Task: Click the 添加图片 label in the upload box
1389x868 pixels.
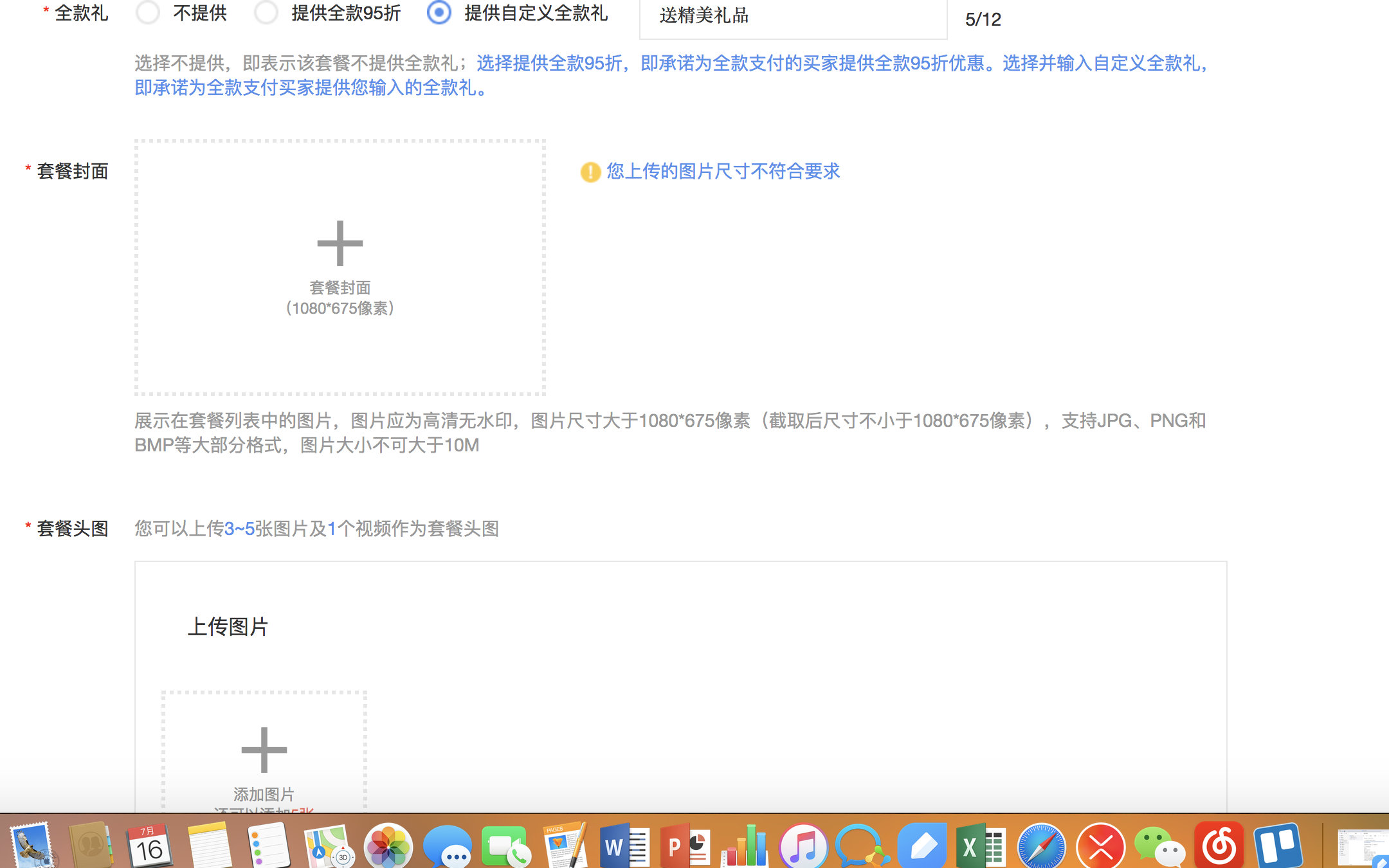Action: [264, 794]
